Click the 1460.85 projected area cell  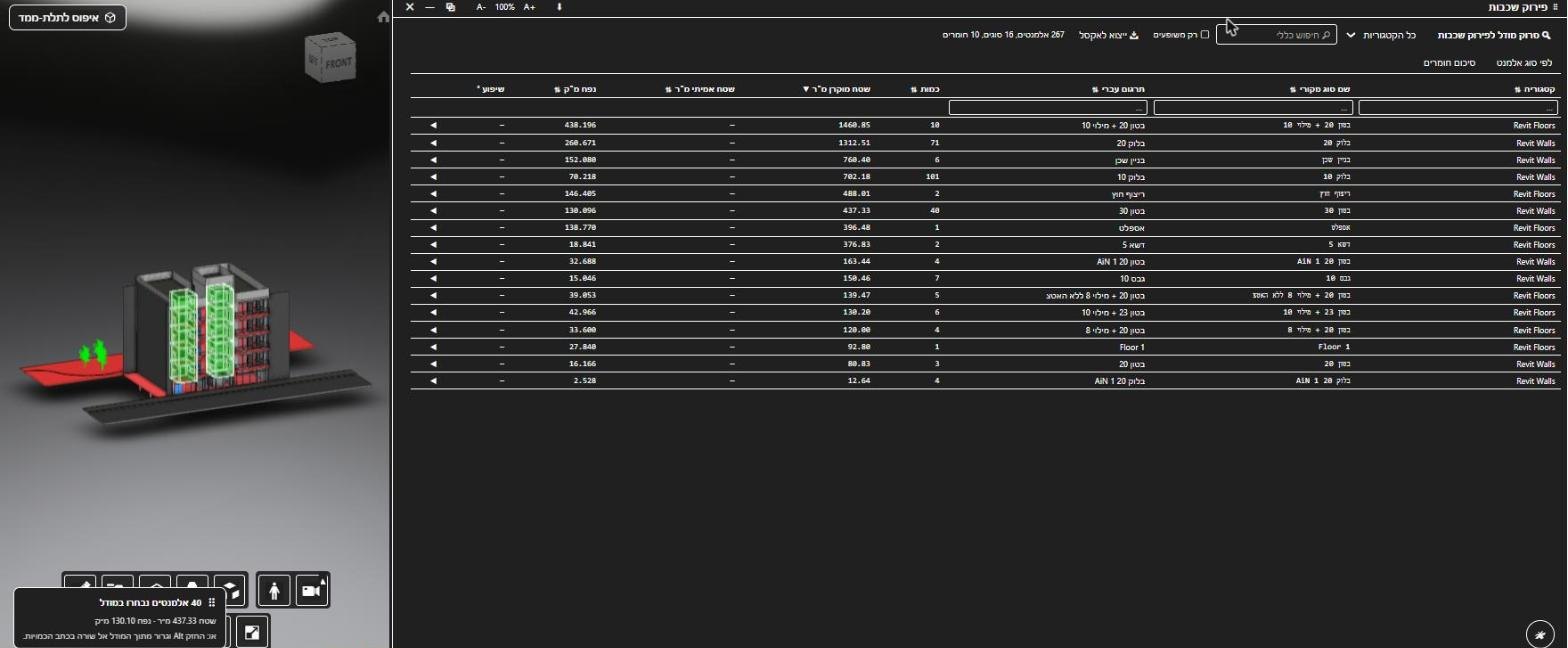(853, 126)
